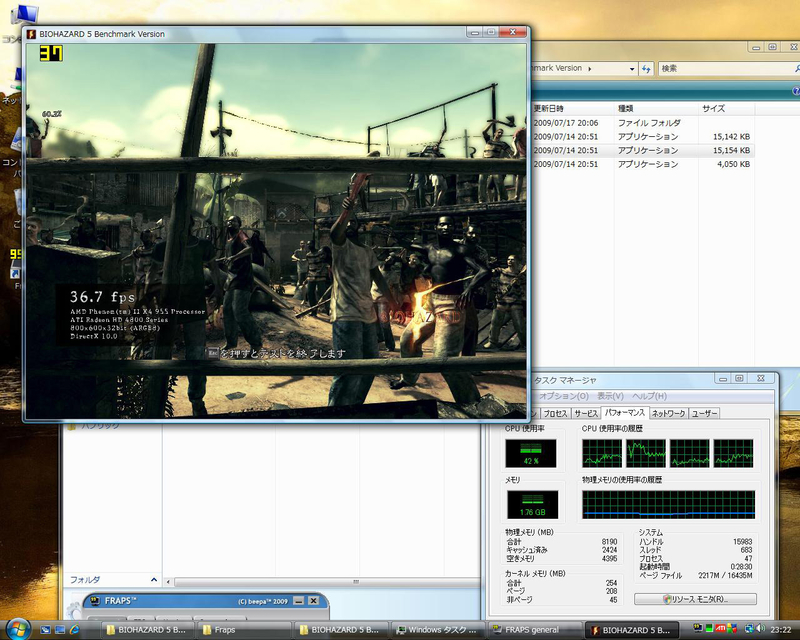Click the network tray icon
800x640 pixels.
click(x=749, y=629)
